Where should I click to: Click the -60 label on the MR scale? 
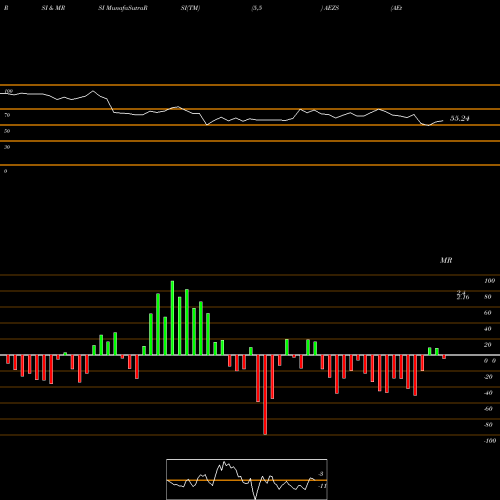tap(488, 409)
